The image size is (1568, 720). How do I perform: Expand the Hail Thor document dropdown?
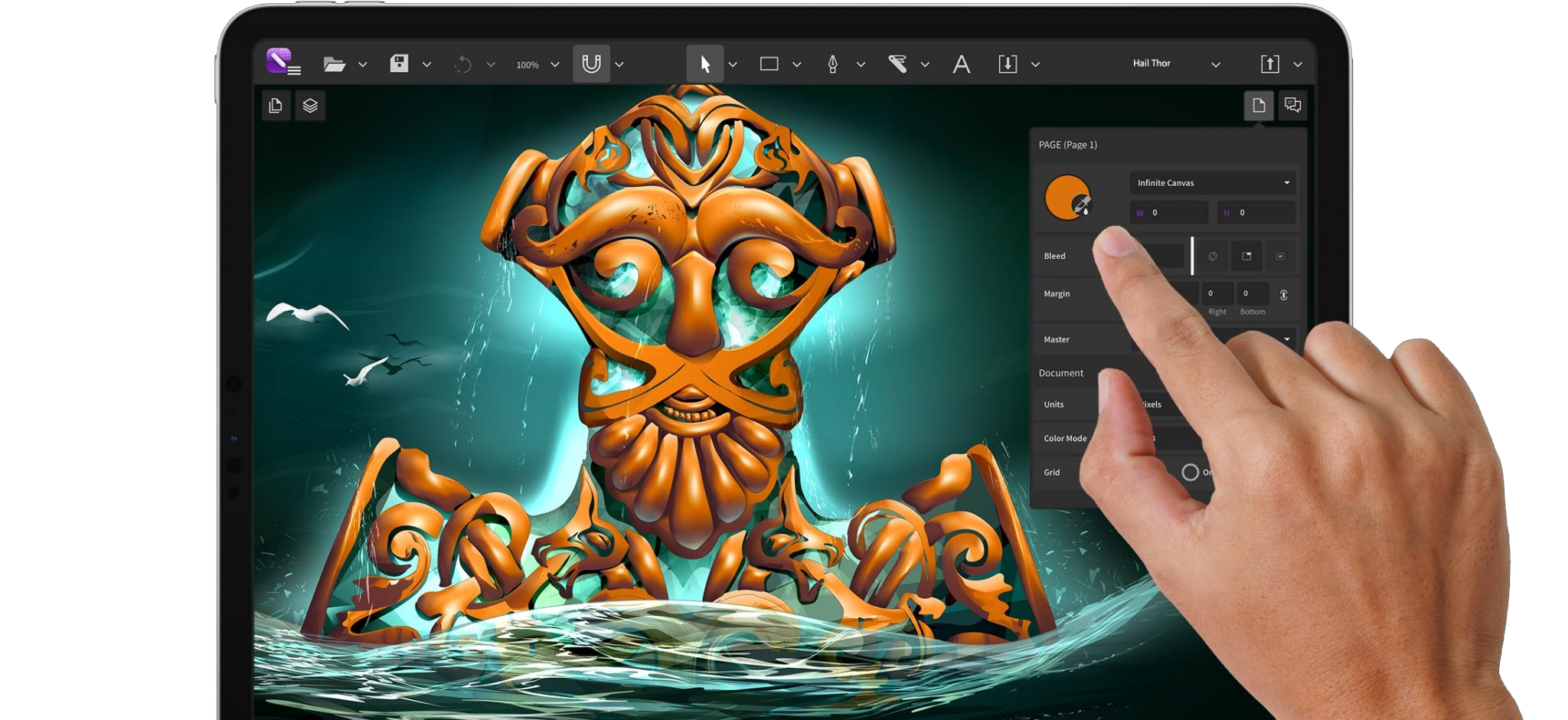click(1215, 65)
